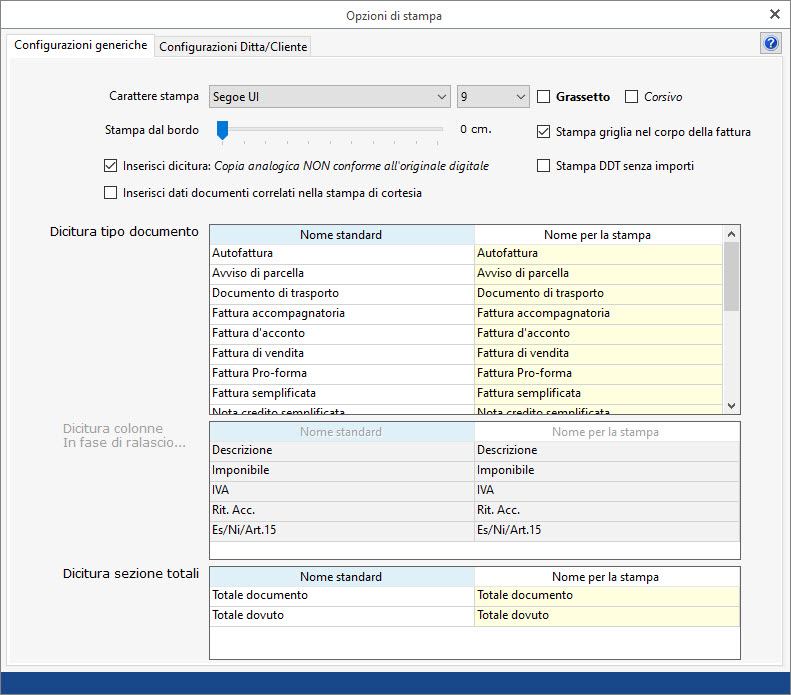Click IVA in colonne standard column
791x695 pixels.
(342, 490)
